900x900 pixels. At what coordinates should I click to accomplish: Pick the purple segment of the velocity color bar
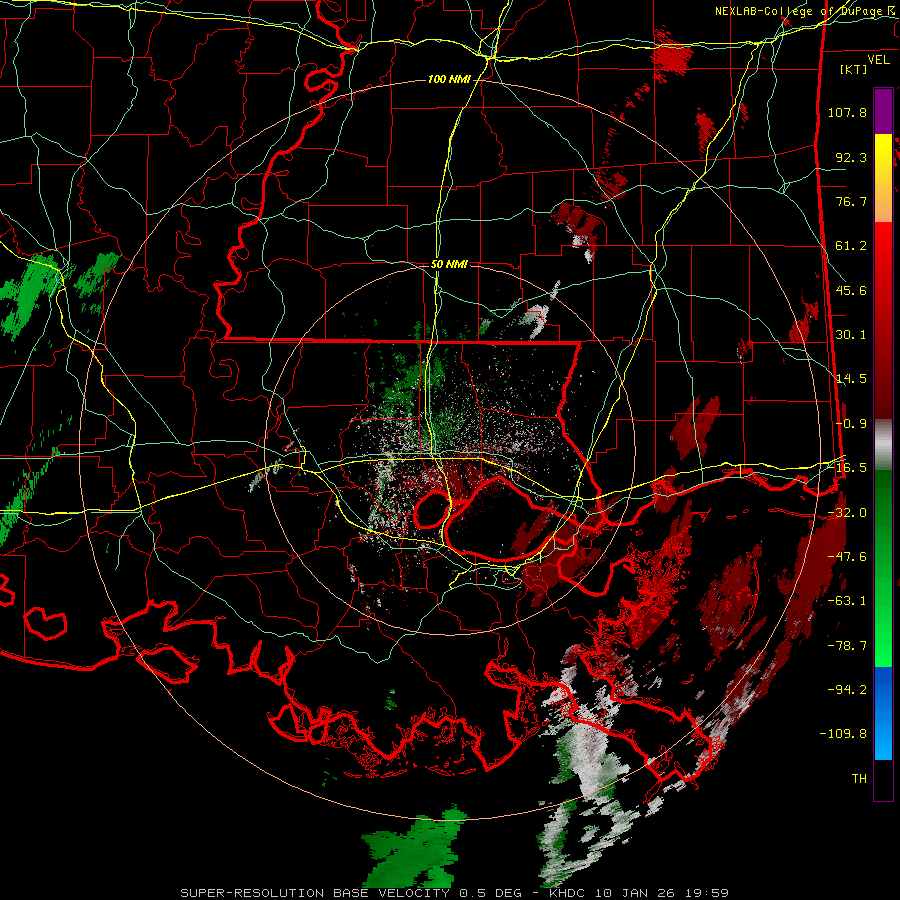click(883, 112)
